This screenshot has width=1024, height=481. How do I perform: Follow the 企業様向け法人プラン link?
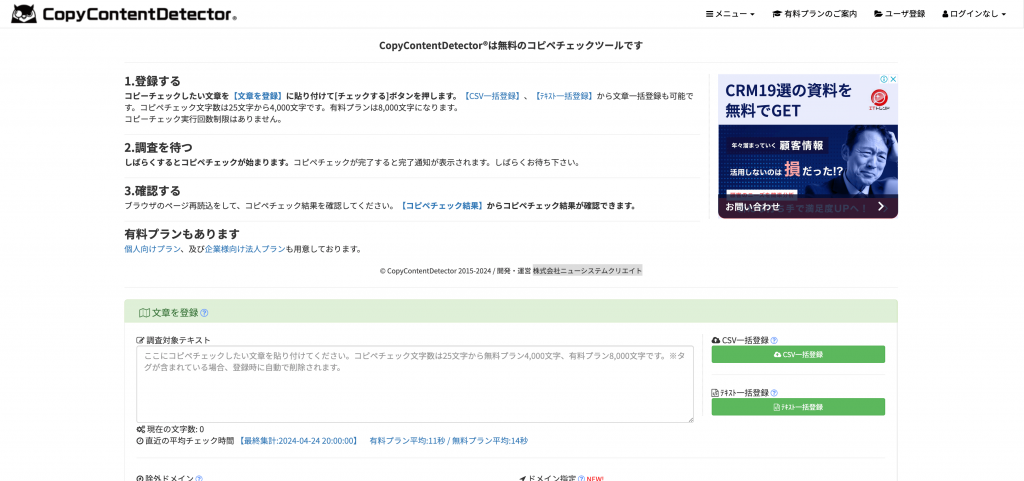pos(245,249)
